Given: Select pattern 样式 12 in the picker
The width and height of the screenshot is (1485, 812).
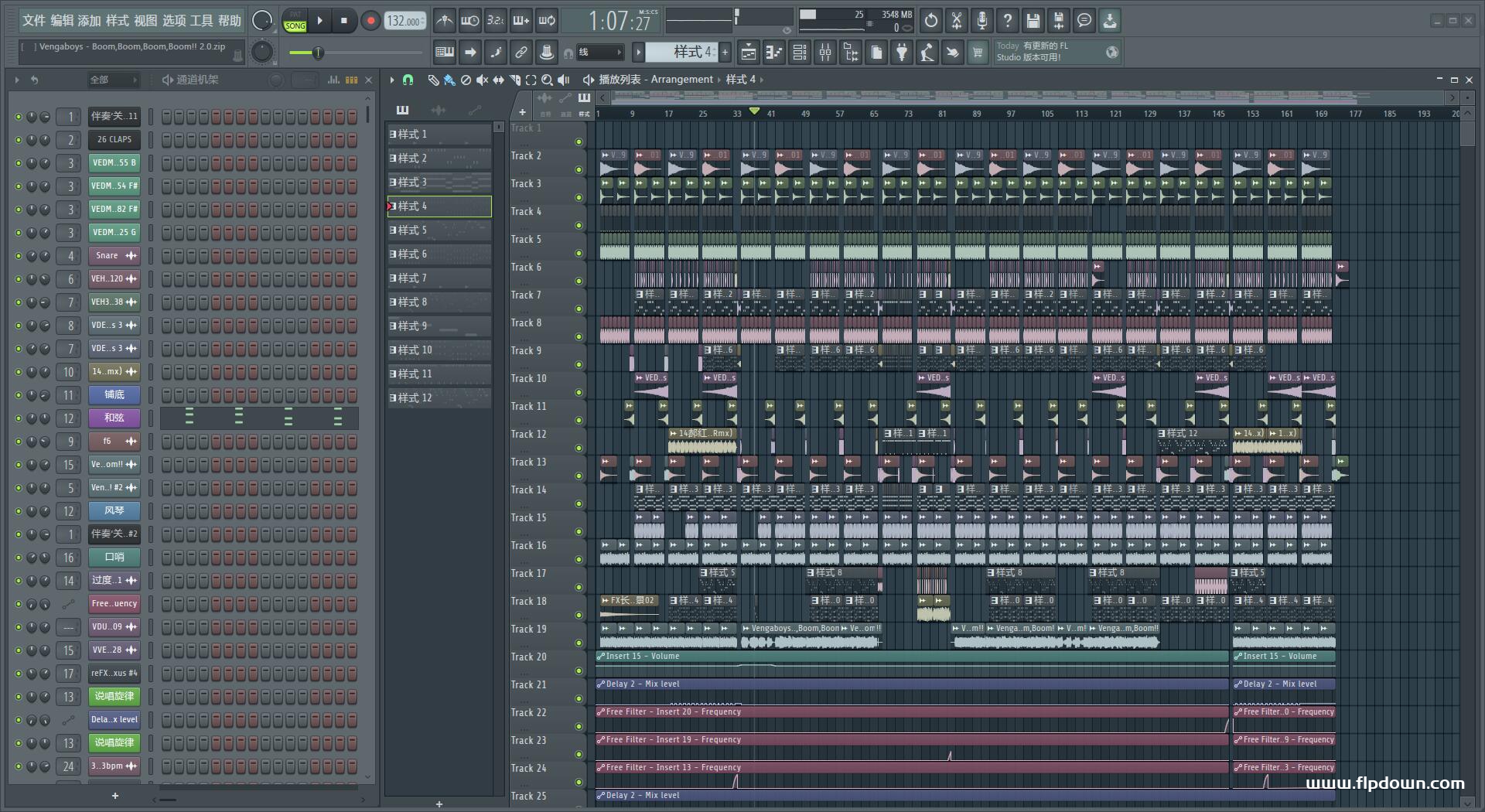Looking at the screenshot, I should pos(439,397).
